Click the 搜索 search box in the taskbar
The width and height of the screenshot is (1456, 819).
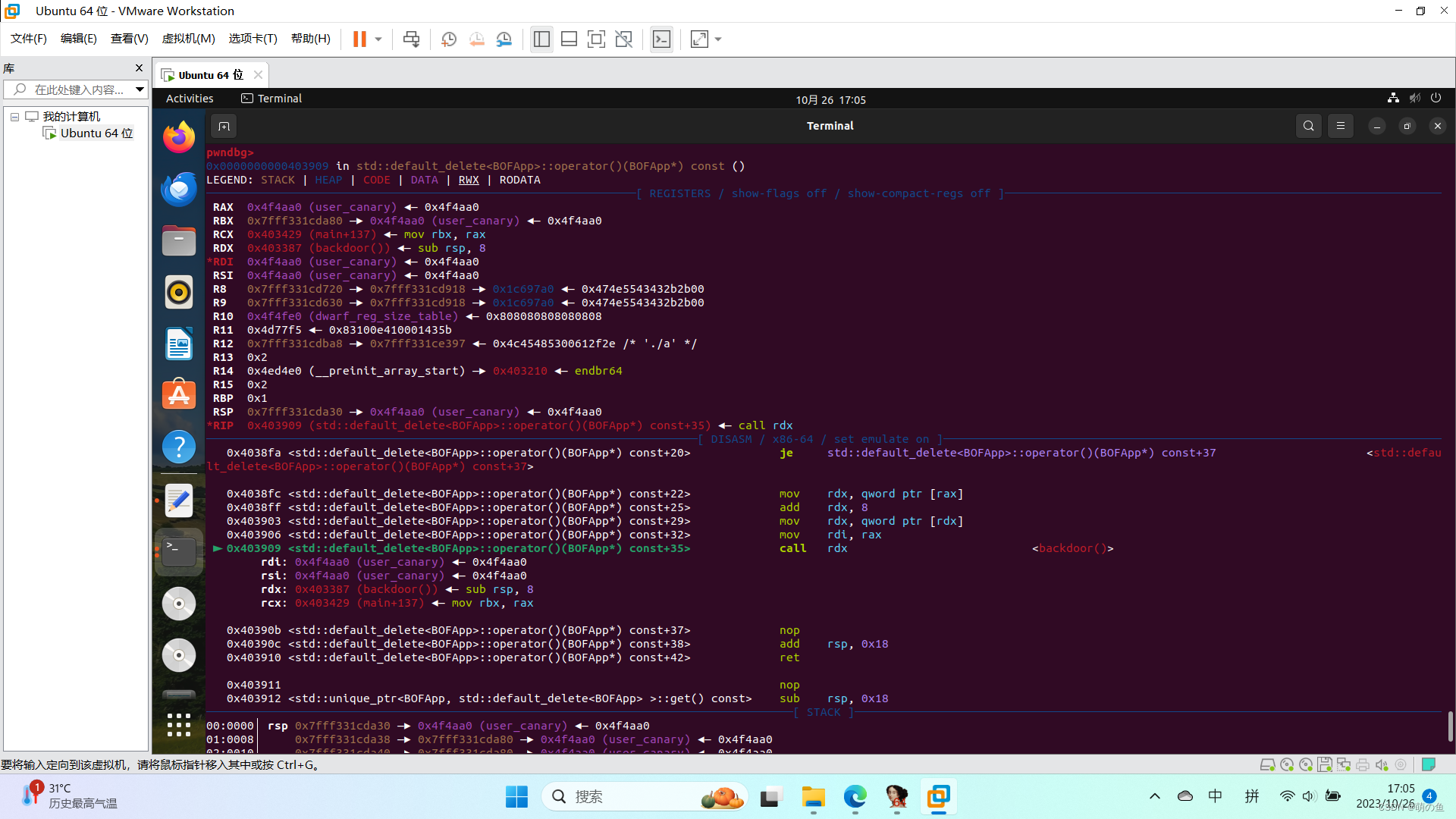645,796
